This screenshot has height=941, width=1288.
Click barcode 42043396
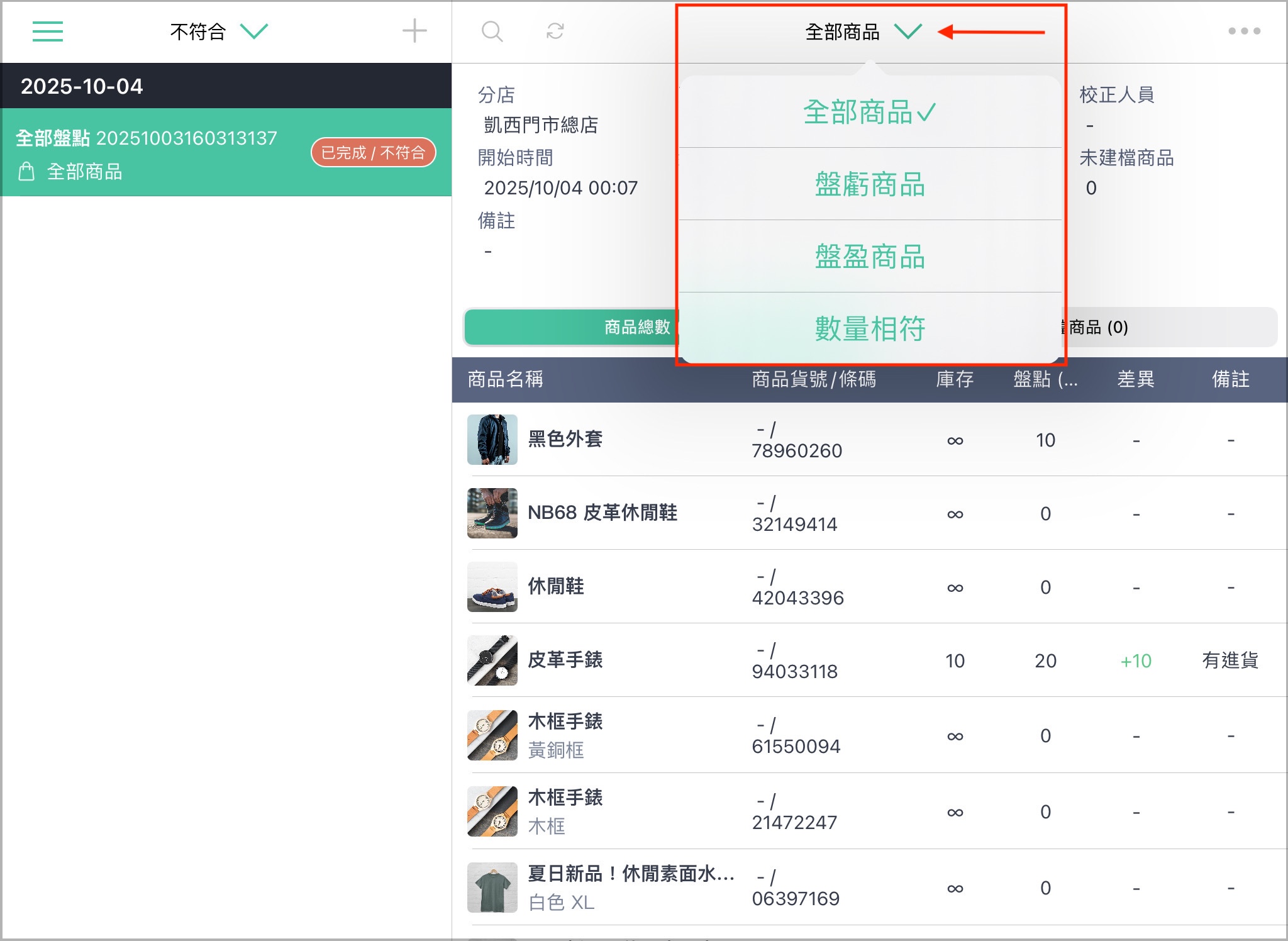(797, 598)
